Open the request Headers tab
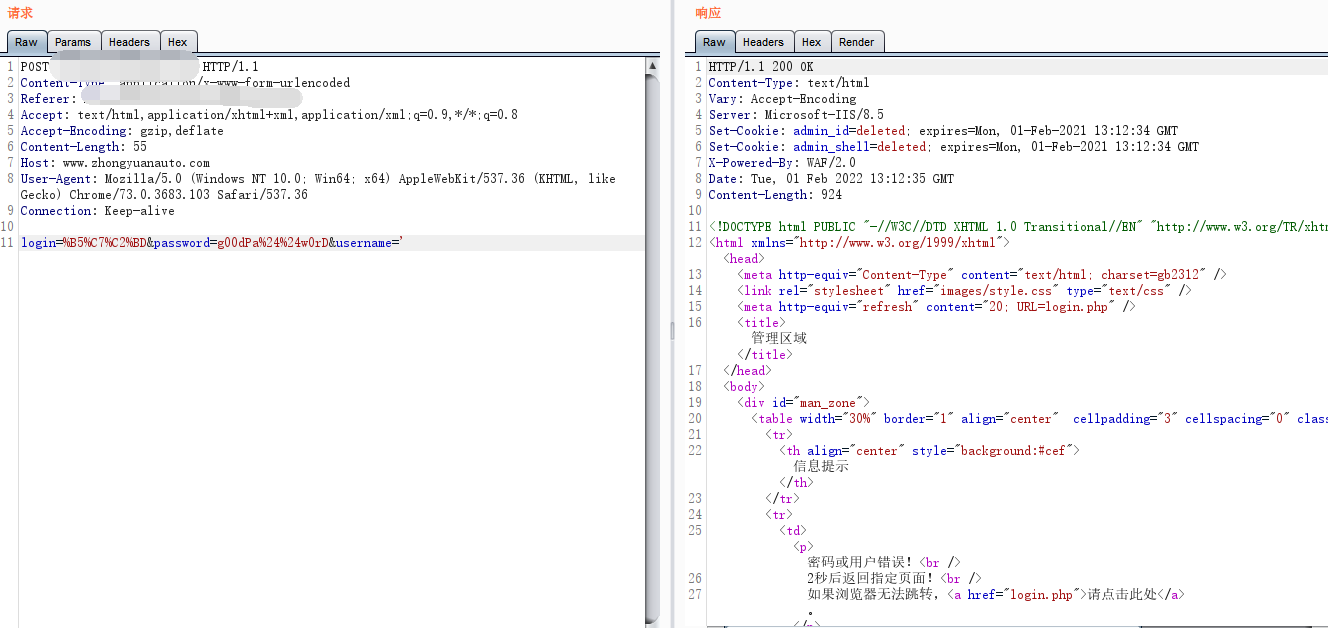This screenshot has width=1328, height=628. (x=129, y=42)
